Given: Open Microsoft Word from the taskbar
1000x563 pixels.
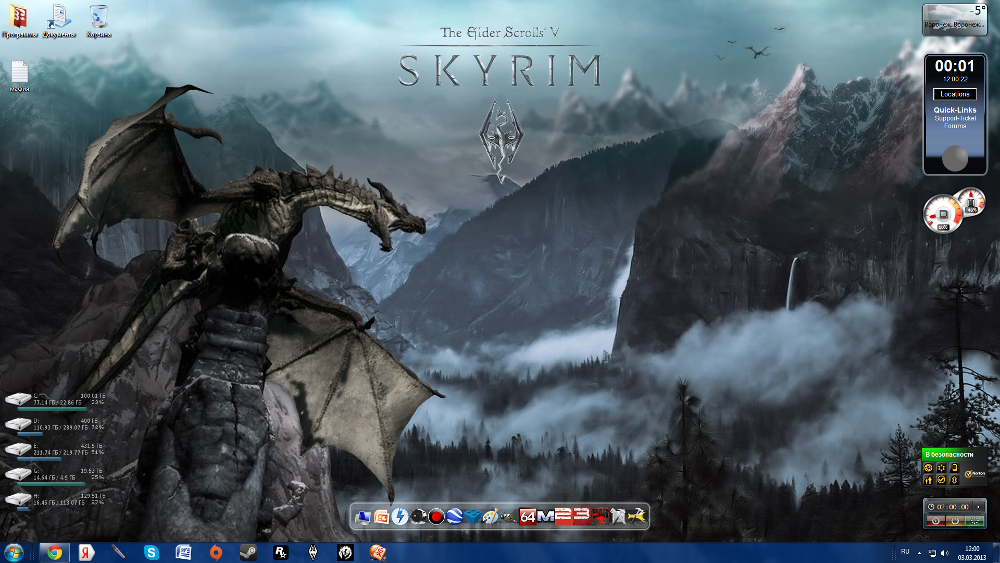Looking at the screenshot, I should coord(184,553).
